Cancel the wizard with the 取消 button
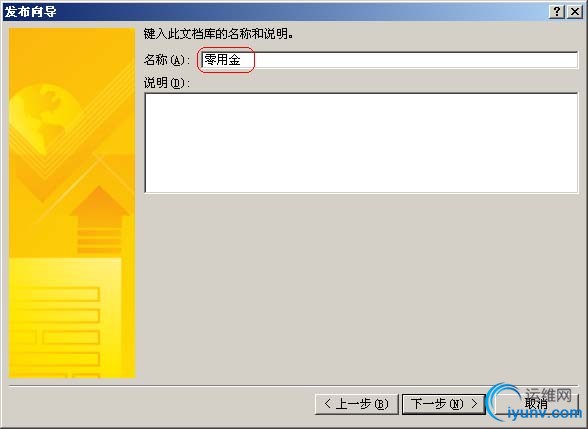 pyautogui.click(x=536, y=404)
